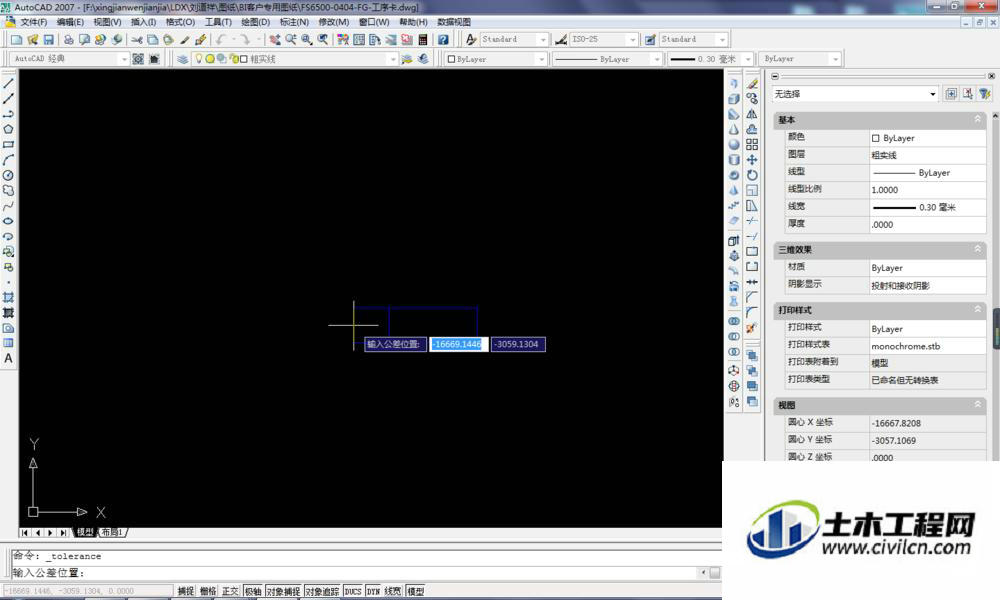Open the 绘图(D) menu
1000x600 pixels.
(x=256, y=22)
